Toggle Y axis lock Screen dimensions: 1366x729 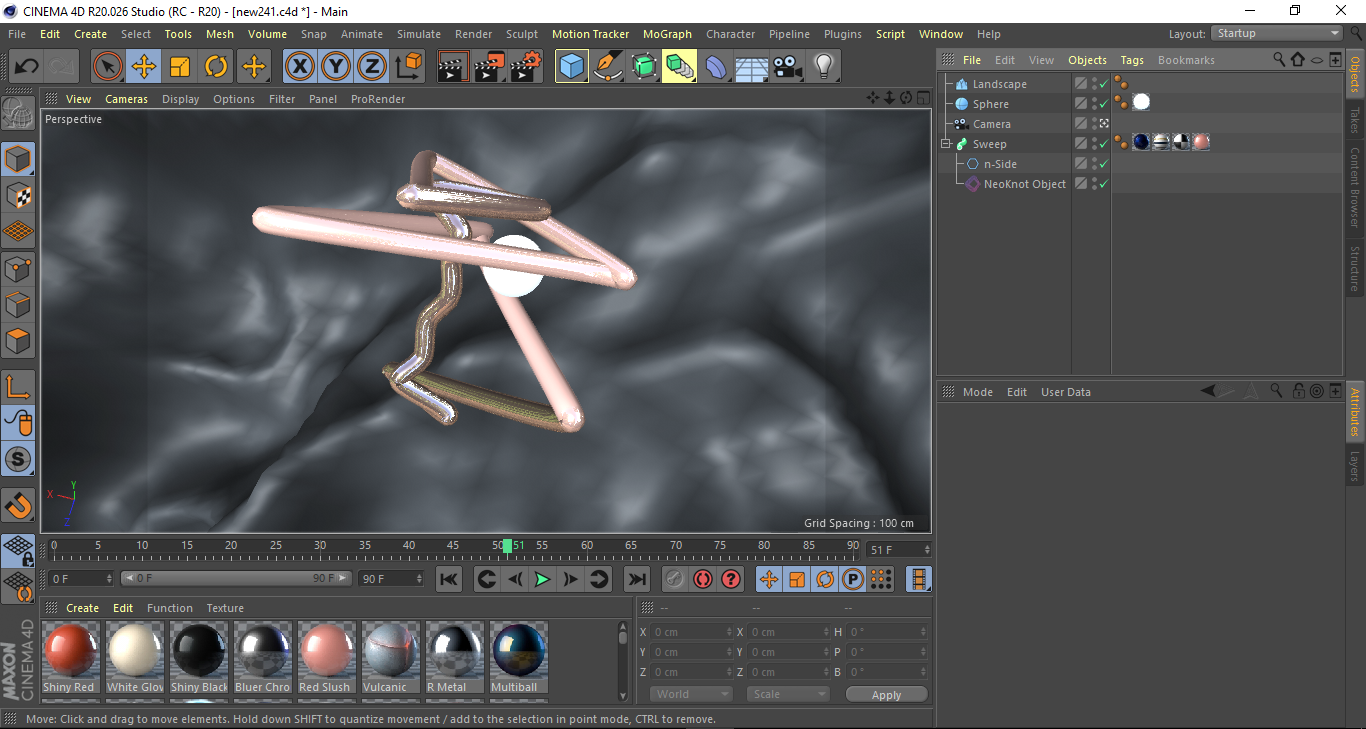[x=335, y=67]
